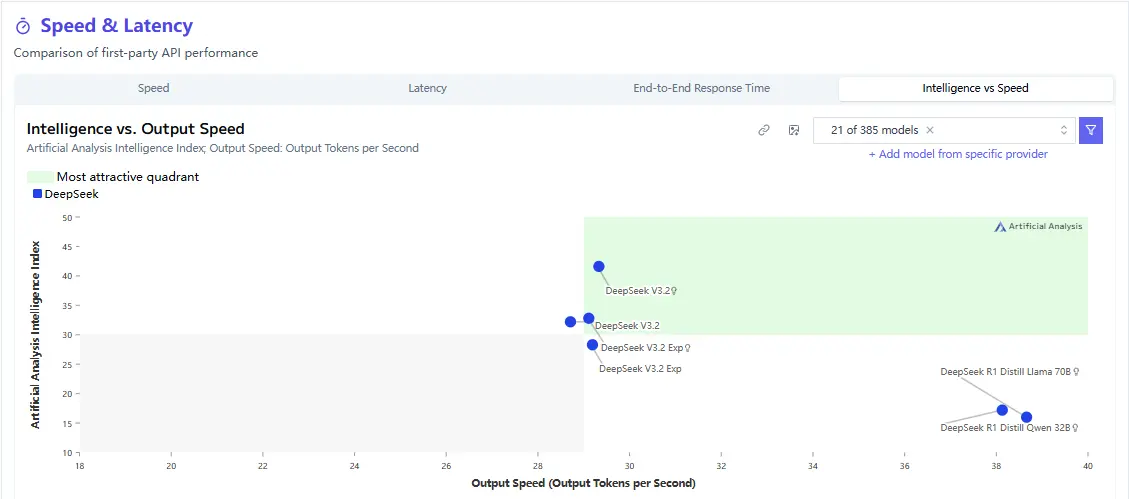Click the DeepSeek R1 Distill Qwen 32B label
Screen dimensions: 1129x499
pyautogui.click(x=1009, y=428)
